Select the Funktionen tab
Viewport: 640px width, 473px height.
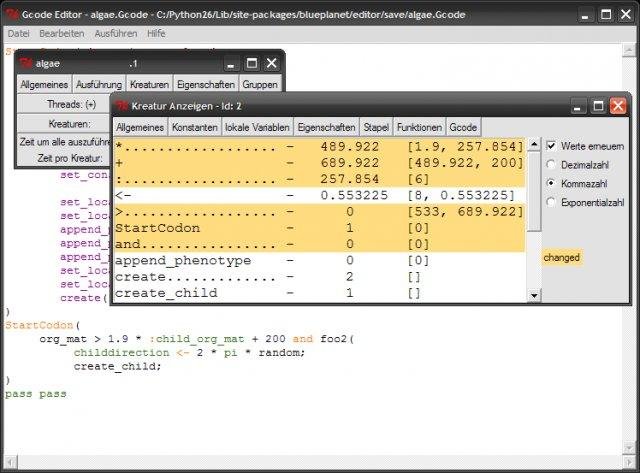point(419,127)
